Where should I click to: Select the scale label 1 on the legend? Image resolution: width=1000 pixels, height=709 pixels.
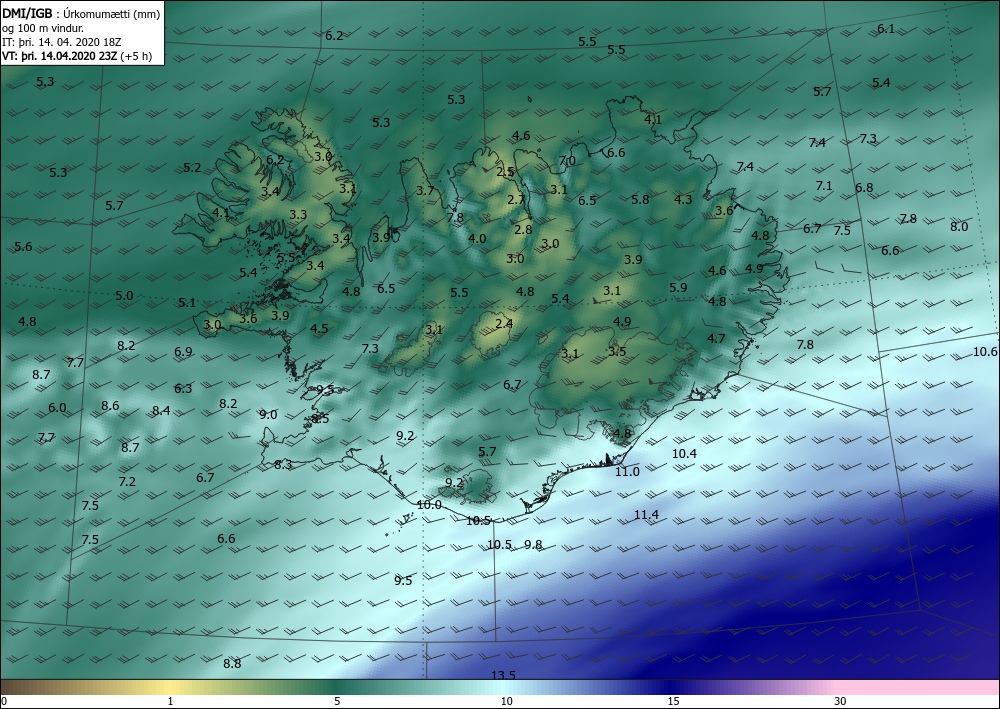click(170, 701)
